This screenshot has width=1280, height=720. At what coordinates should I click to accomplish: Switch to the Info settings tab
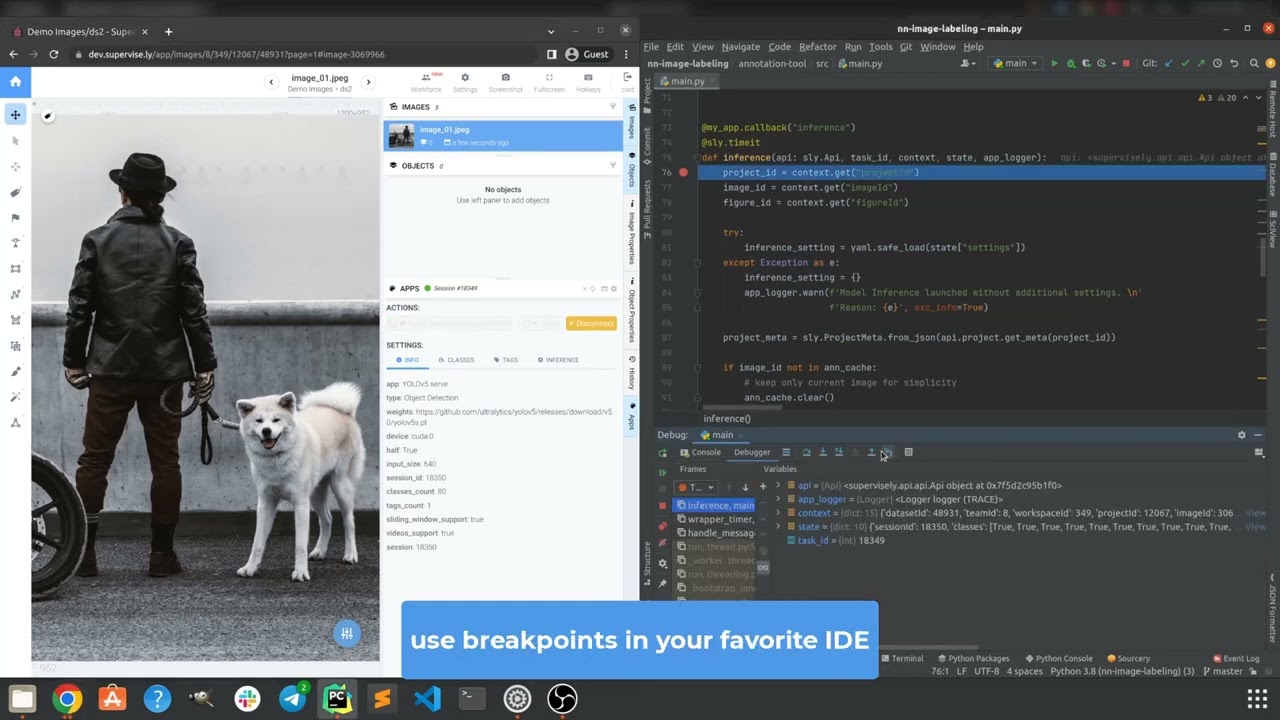point(407,360)
